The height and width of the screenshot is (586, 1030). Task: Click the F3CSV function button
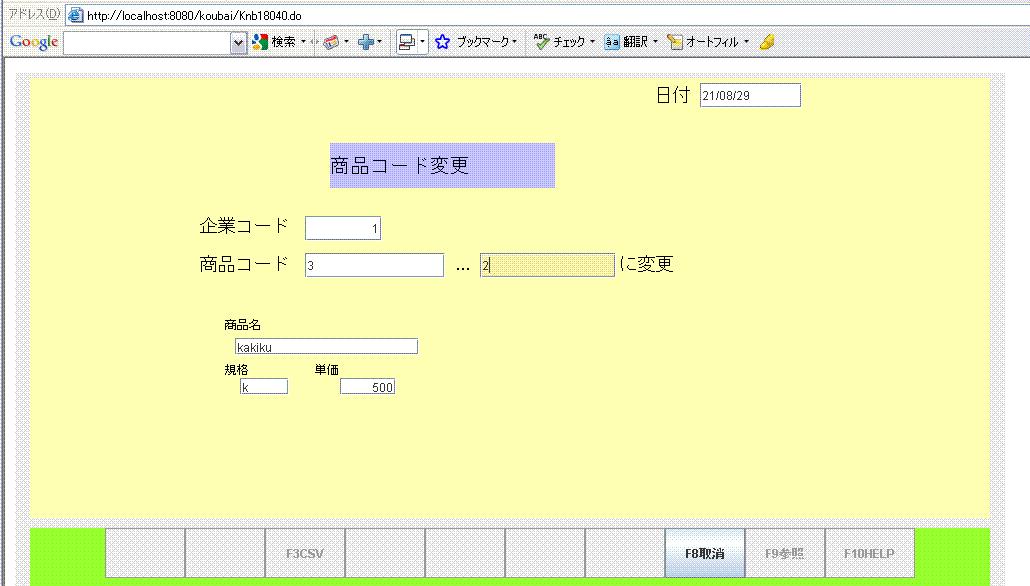point(305,553)
